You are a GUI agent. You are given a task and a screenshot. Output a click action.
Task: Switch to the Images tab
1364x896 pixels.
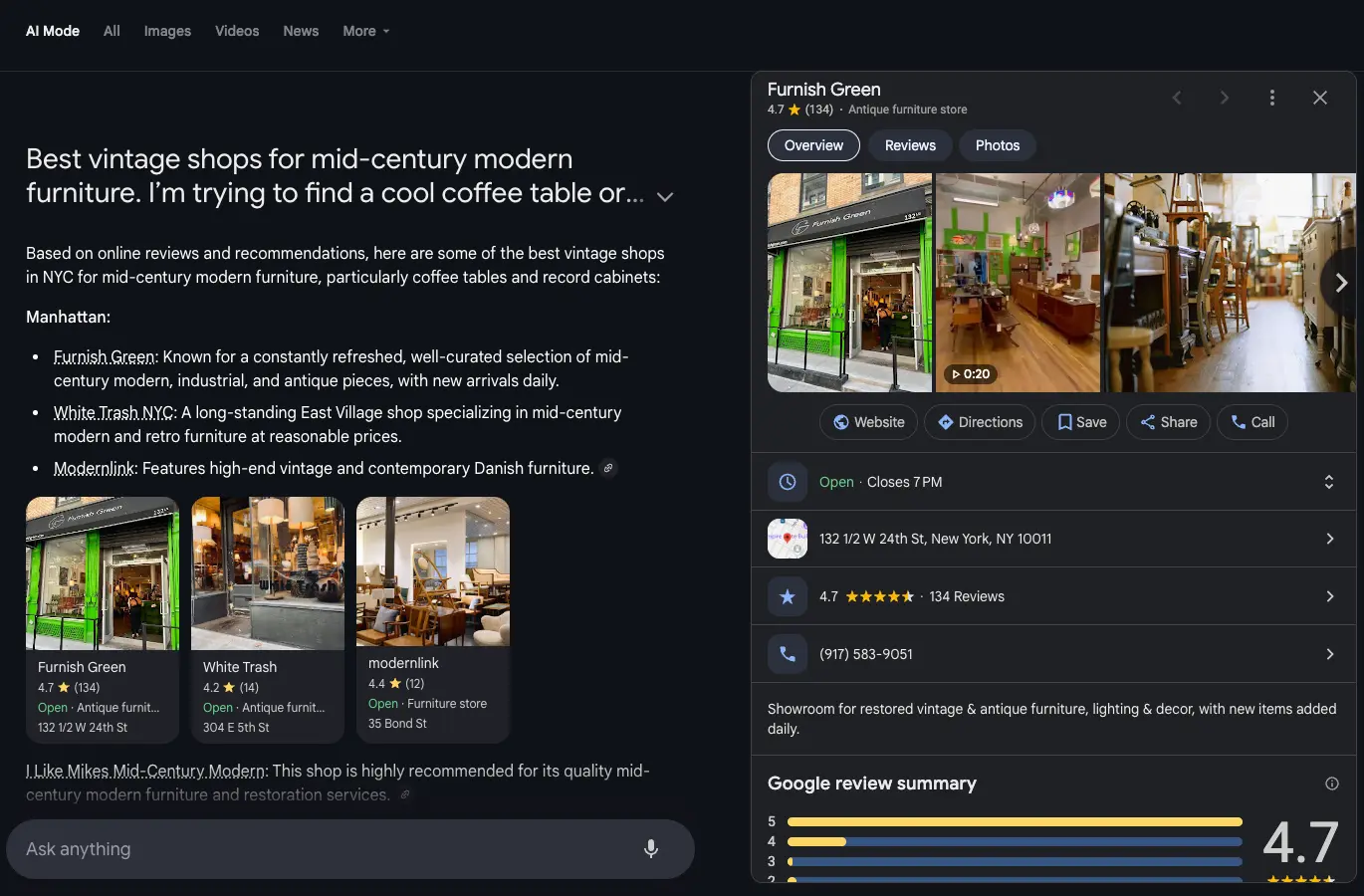tap(167, 31)
